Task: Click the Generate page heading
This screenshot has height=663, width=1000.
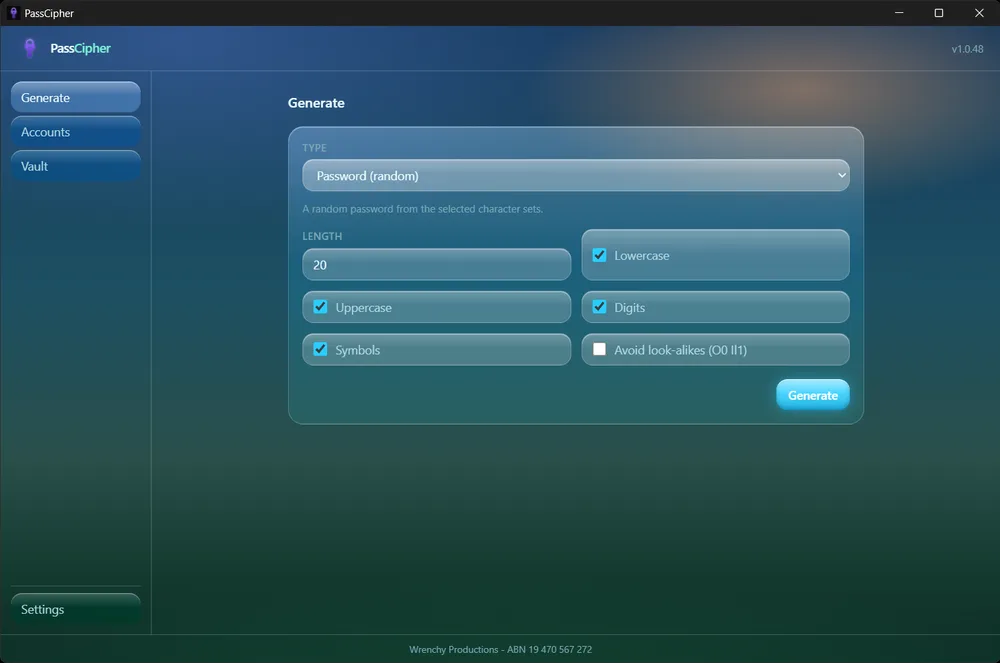Action: (316, 103)
